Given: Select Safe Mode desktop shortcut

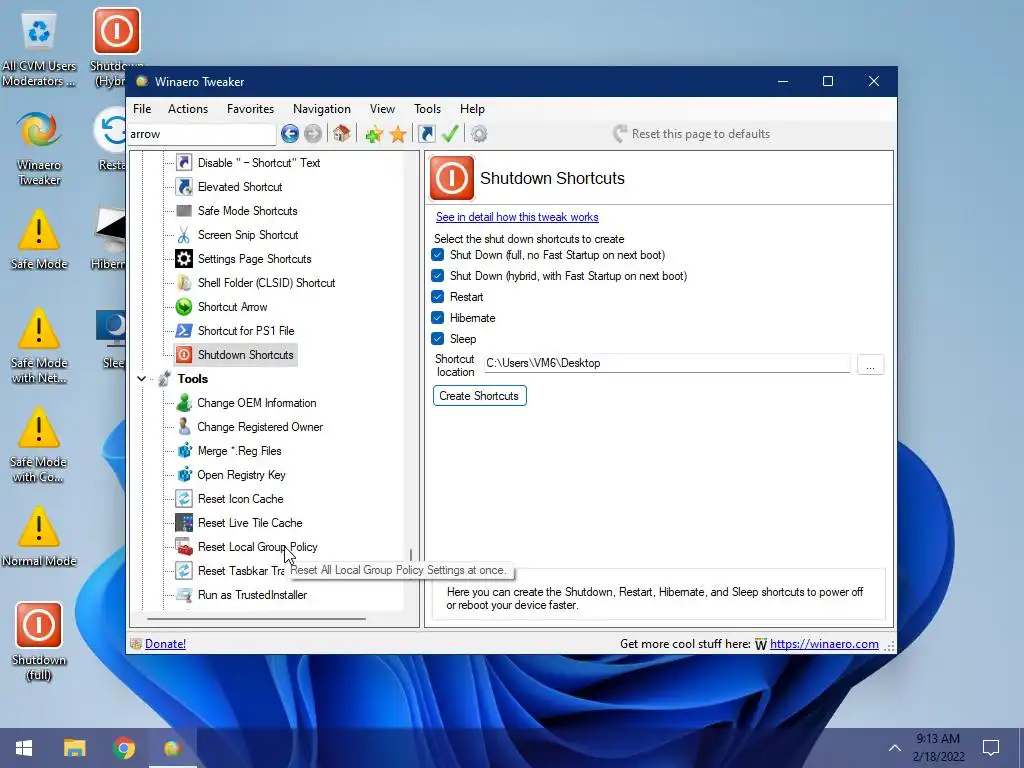Looking at the screenshot, I should pos(39,240).
